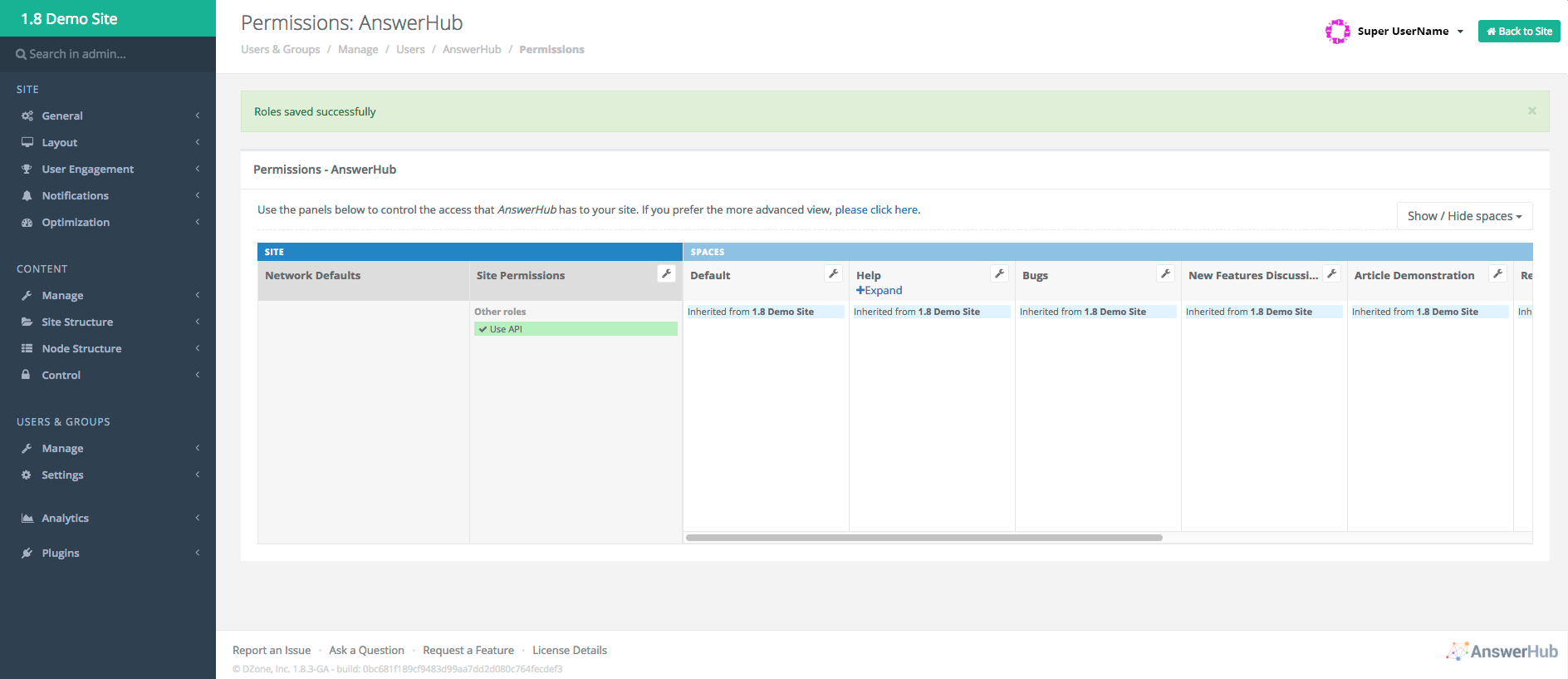Go to AnswerHub breadcrumb link
Viewport: 1568px width, 679px height.
pyautogui.click(x=472, y=50)
